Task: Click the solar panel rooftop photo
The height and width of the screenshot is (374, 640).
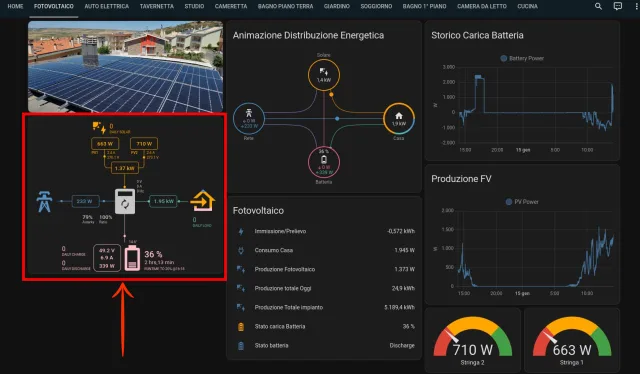Action: (x=125, y=67)
